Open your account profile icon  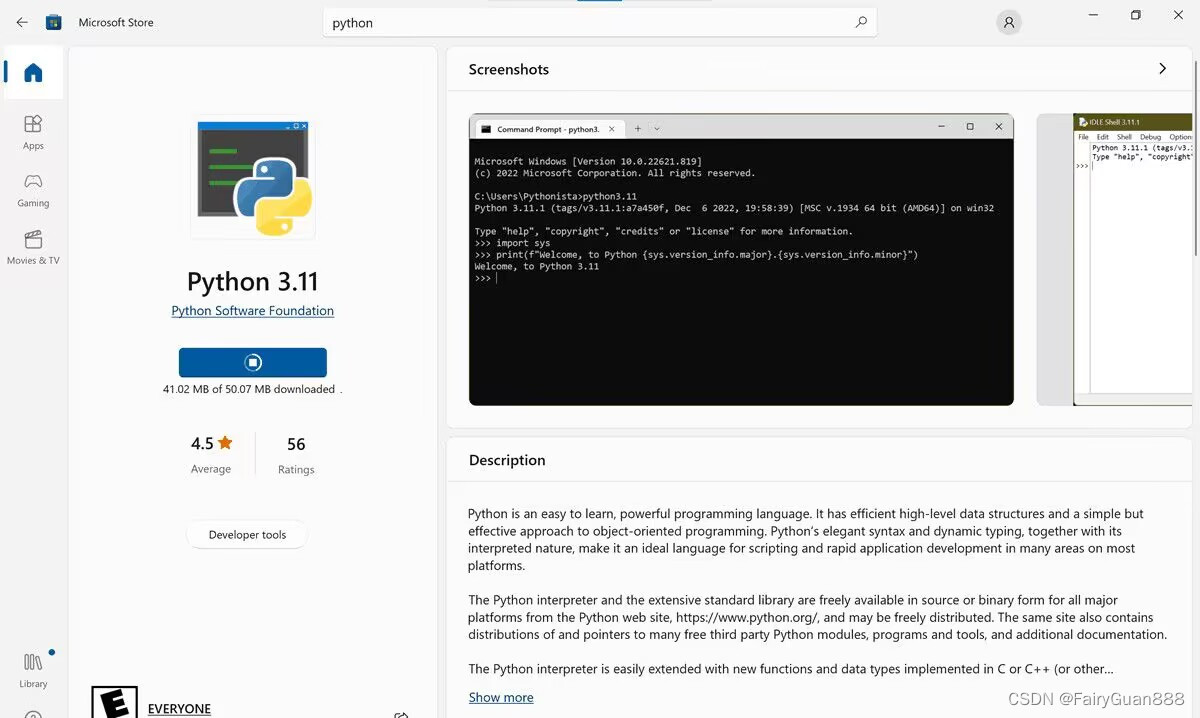tap(1008, 22)
